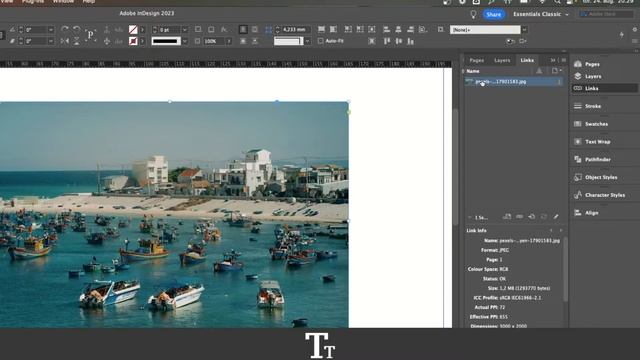Click the opacity 100% field
Image resolution: width=640 pixels, height=360 pixels.
(x=214, y=41)
